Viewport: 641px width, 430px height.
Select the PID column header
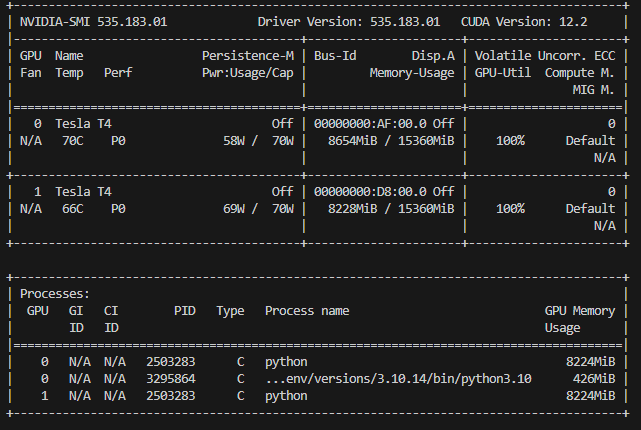tap(185, 311)
